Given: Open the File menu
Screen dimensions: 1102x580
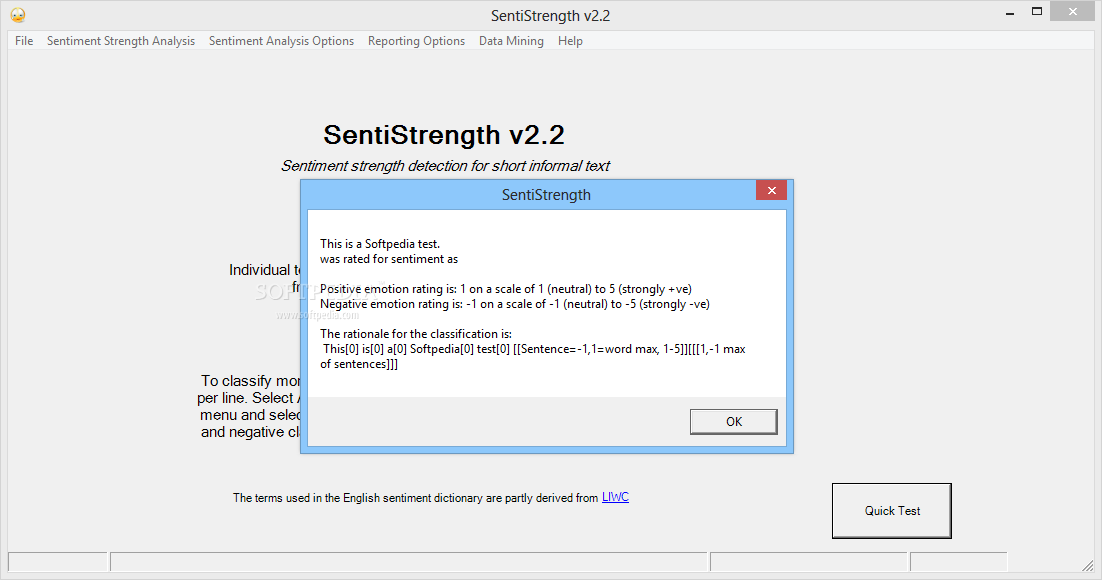Looking at the screenshot, I should [x=24, y=41].
